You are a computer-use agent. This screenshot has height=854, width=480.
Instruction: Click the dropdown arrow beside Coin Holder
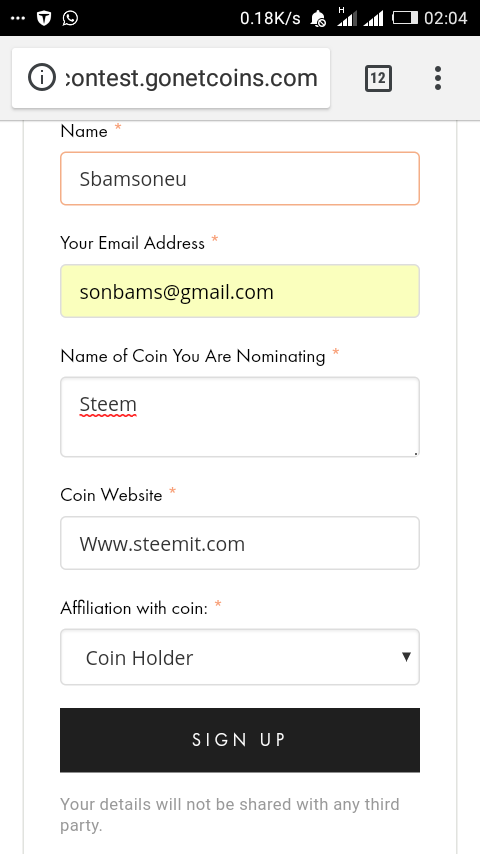(406, 657)
